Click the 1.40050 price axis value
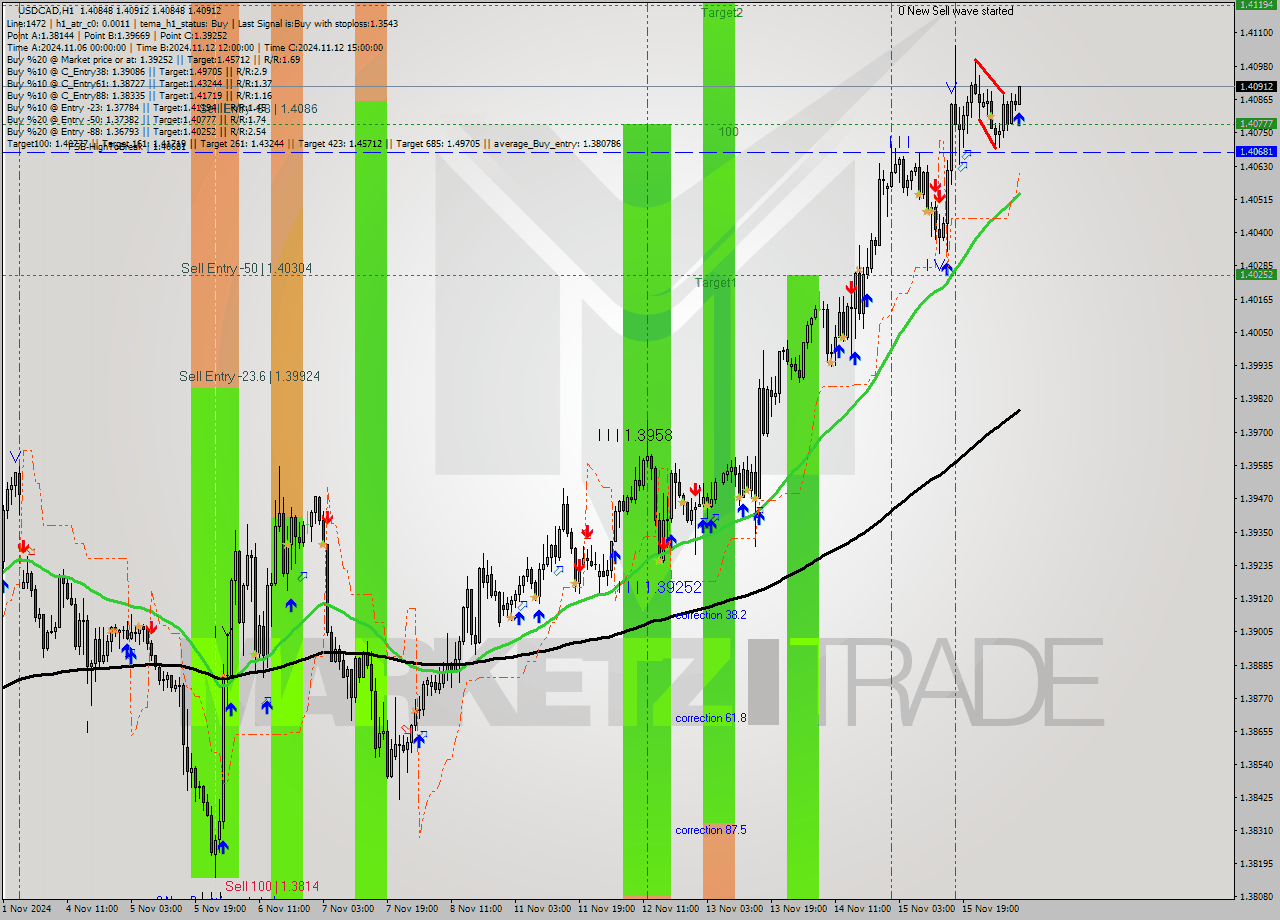The height and width of the screenshot is (920, 1280). click(1256, 332)
